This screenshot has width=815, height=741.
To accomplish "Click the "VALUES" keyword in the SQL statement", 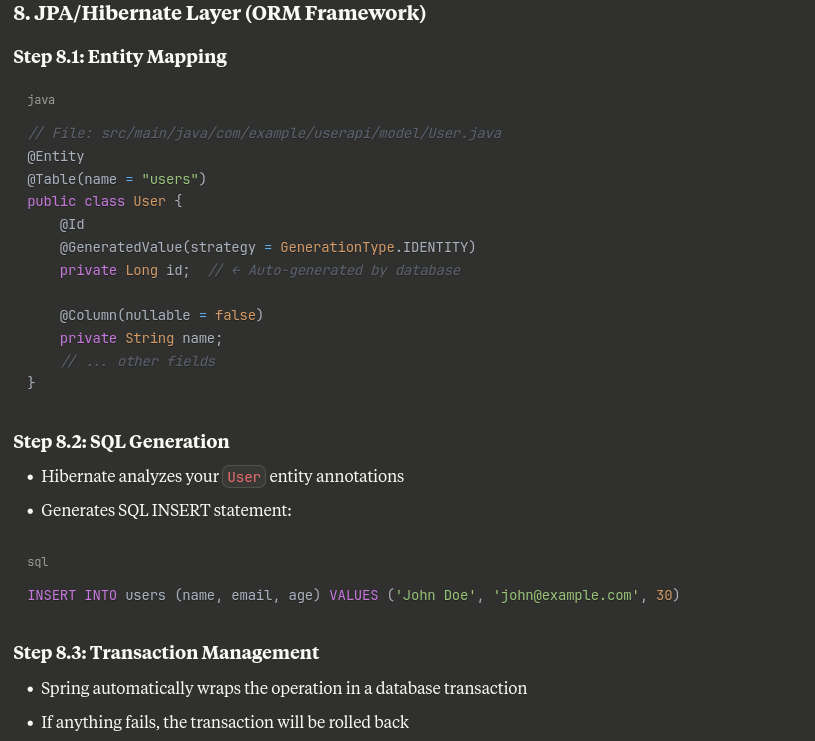I will (354, 596).
